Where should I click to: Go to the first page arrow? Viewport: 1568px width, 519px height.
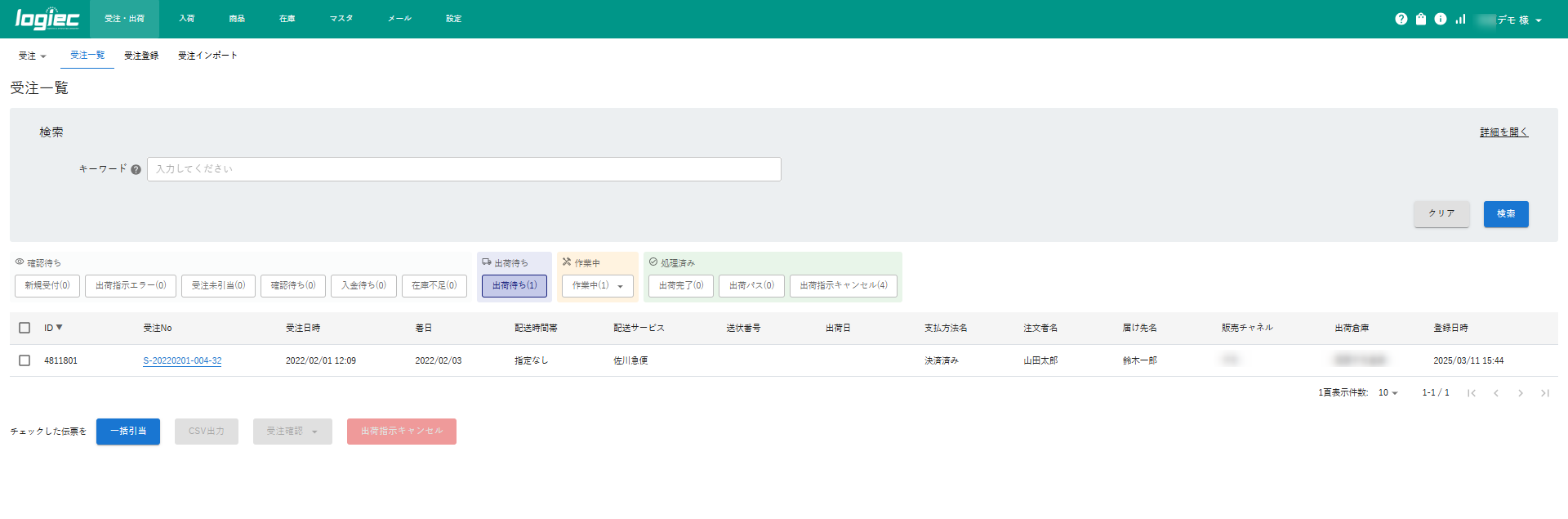1471,393
